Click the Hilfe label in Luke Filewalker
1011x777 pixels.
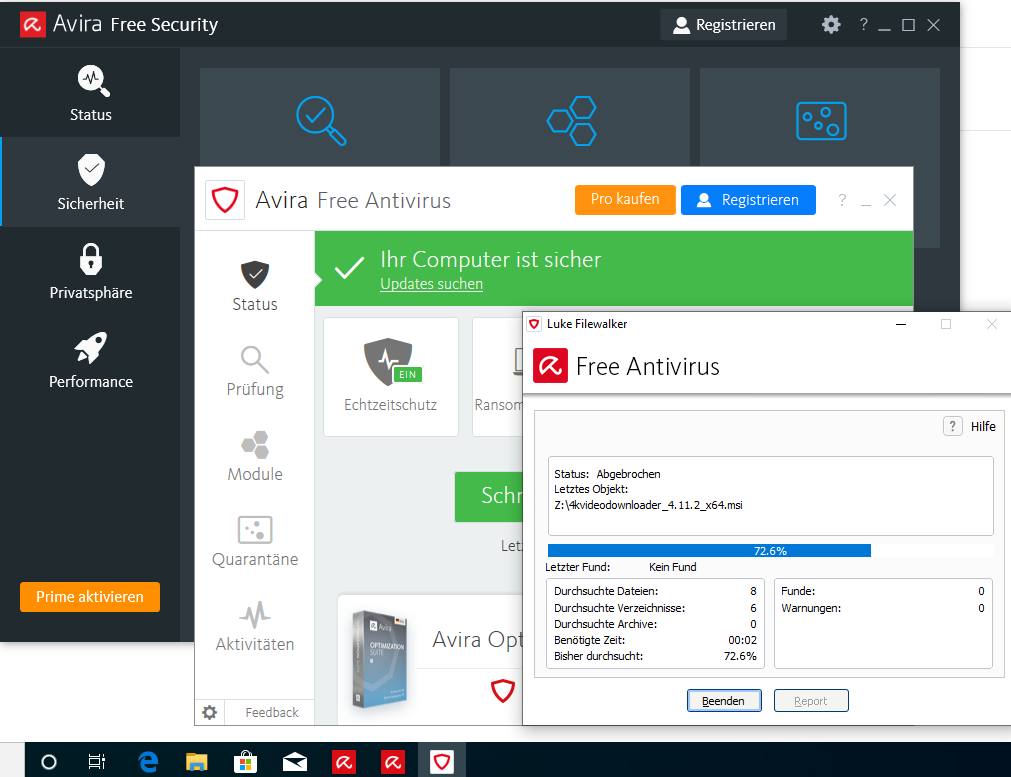(x=983, y=426)
